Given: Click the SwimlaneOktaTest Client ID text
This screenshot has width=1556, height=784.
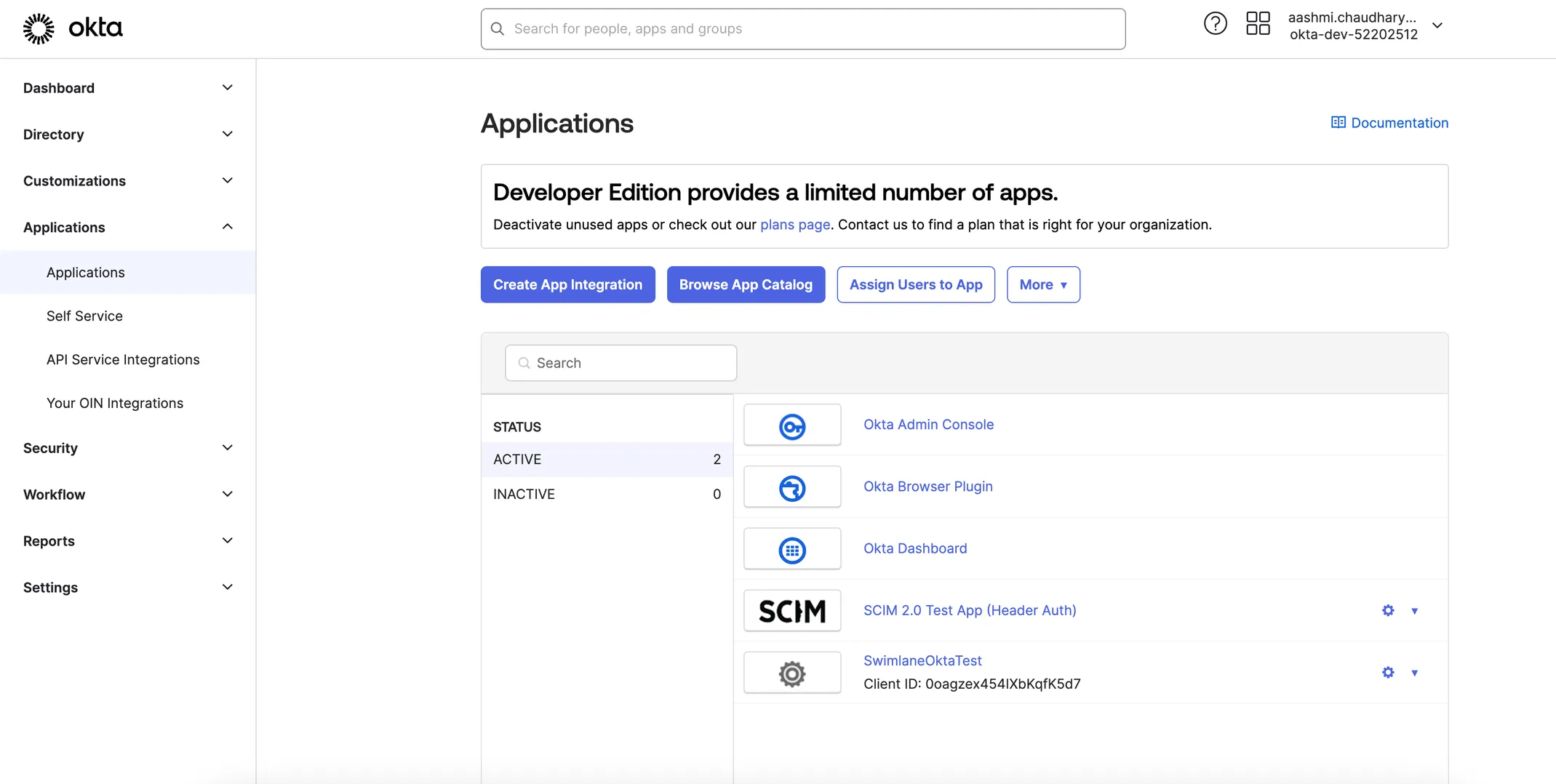Looking at the screenshot, I should tap(972, 684).
